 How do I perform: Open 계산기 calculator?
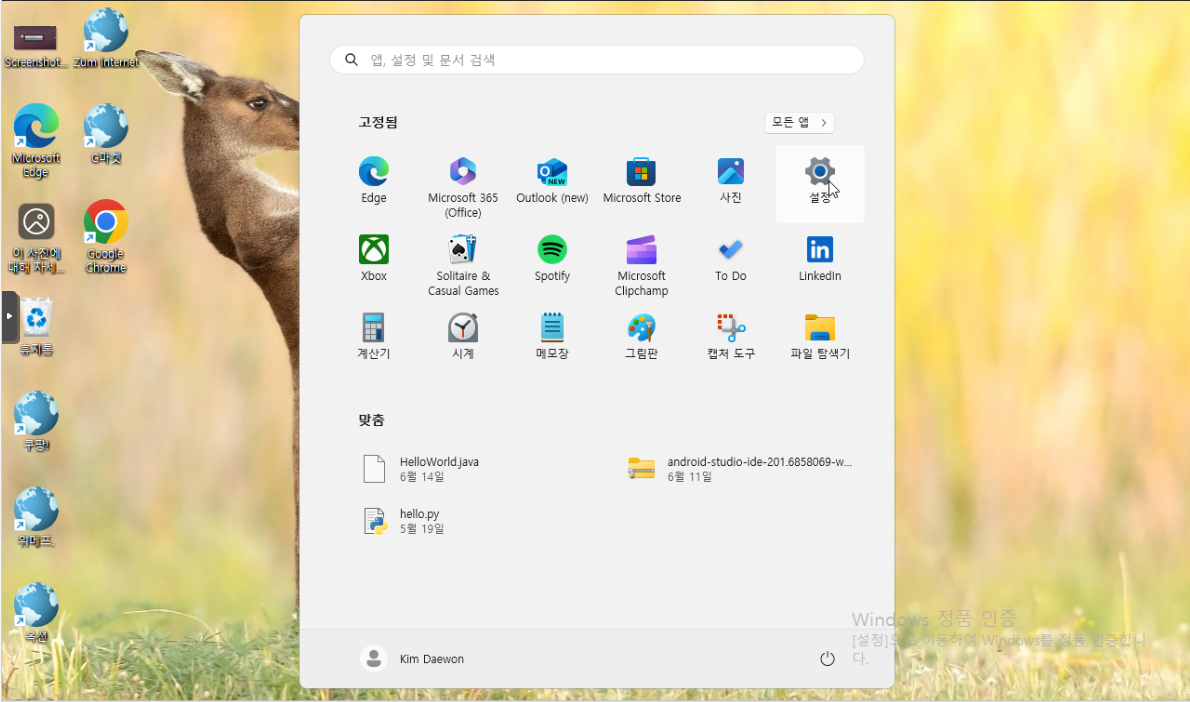(373, 336)
